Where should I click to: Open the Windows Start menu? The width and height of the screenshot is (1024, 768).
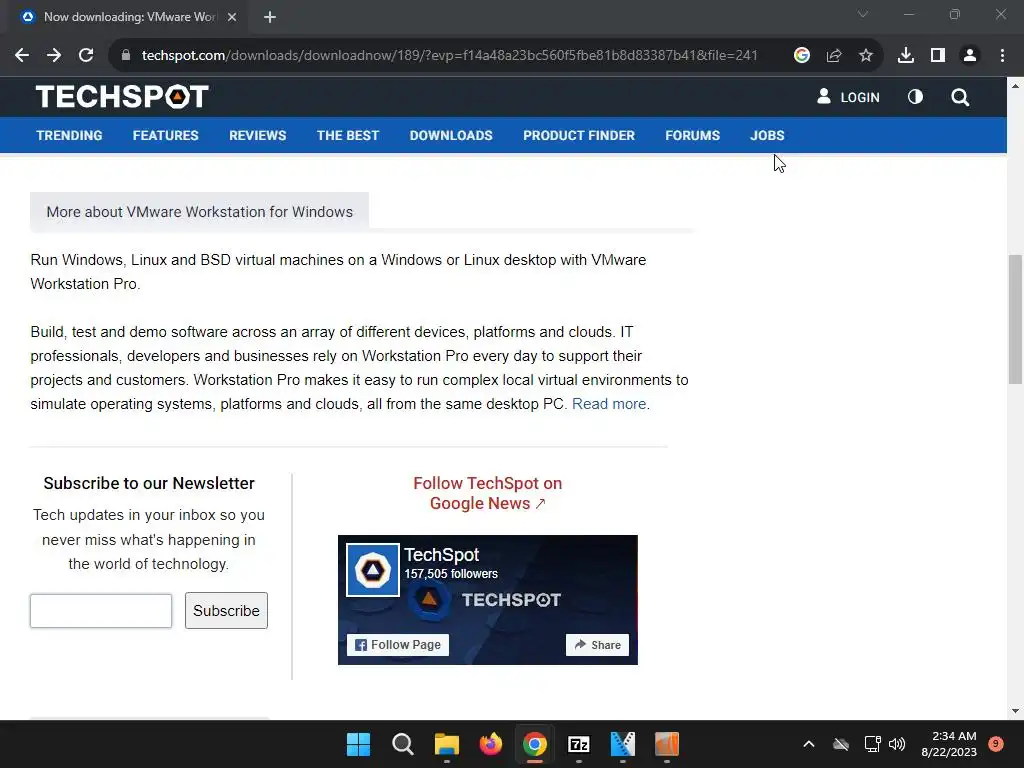point(358,744)
